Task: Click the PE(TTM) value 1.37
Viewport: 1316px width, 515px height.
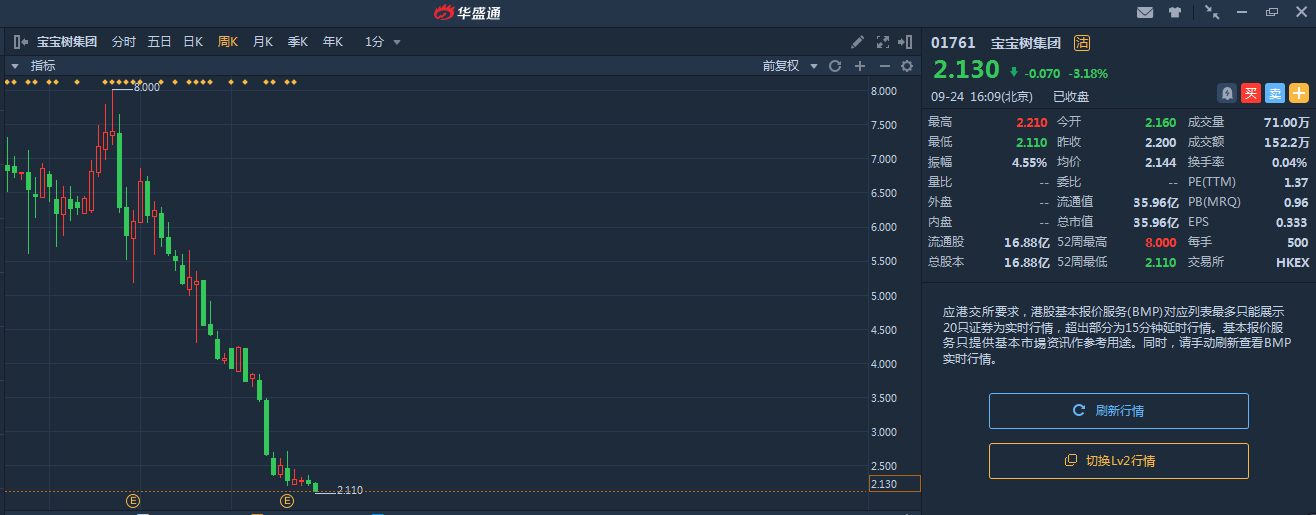Action: (x=1297, y=182)
